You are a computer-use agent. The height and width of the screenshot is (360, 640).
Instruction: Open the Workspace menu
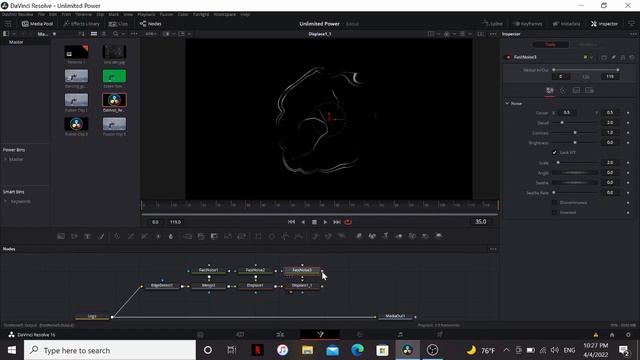pos(224,14)
